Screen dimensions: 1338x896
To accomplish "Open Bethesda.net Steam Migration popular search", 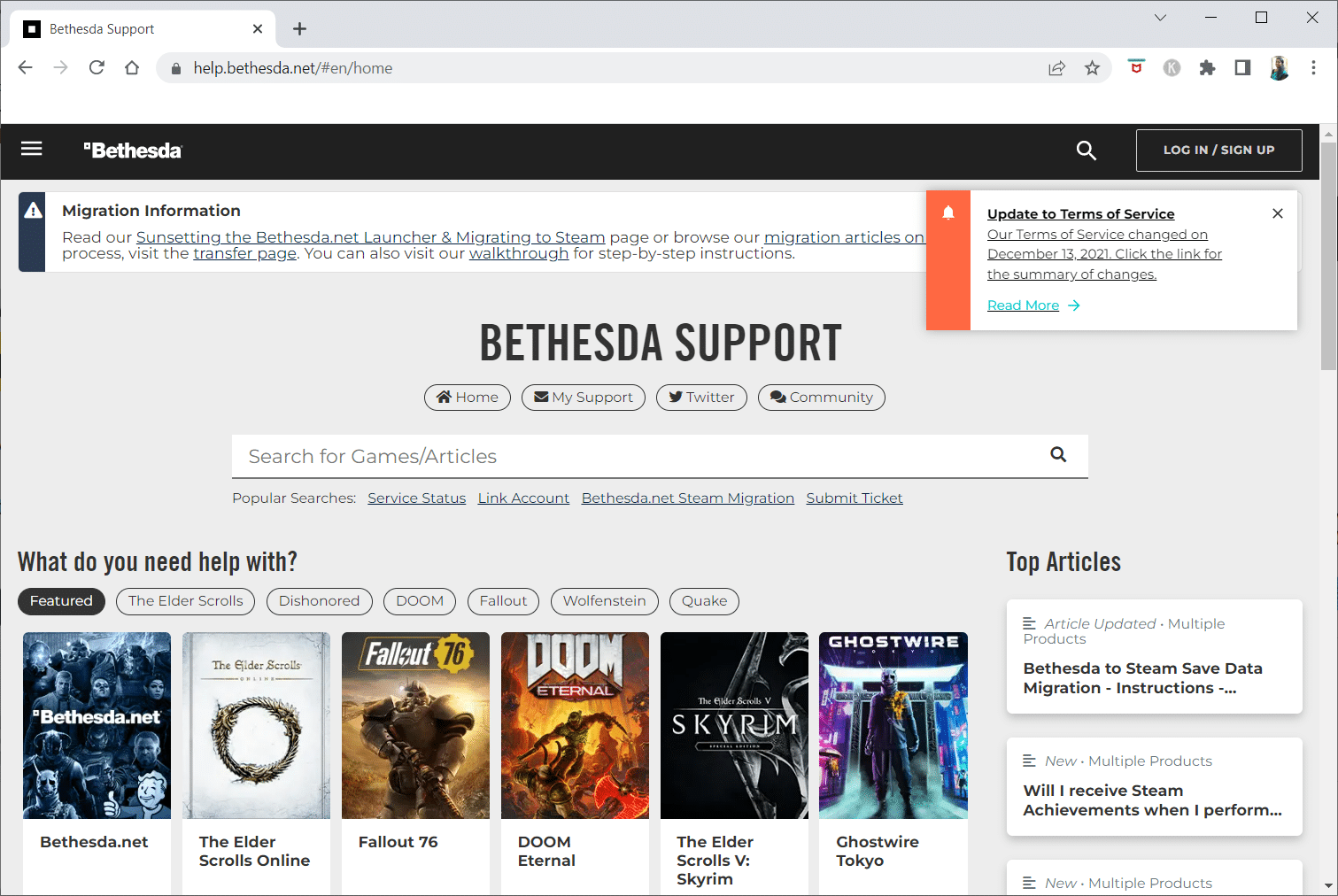I will pos(688,498).
